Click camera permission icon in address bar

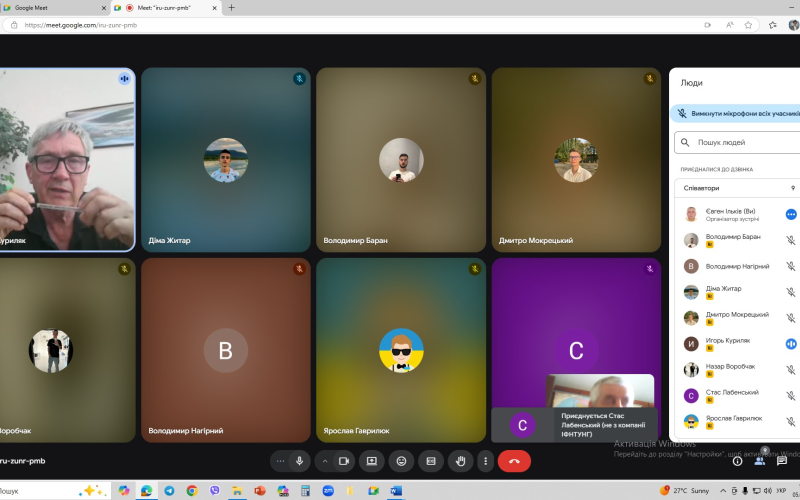[708, 25]
